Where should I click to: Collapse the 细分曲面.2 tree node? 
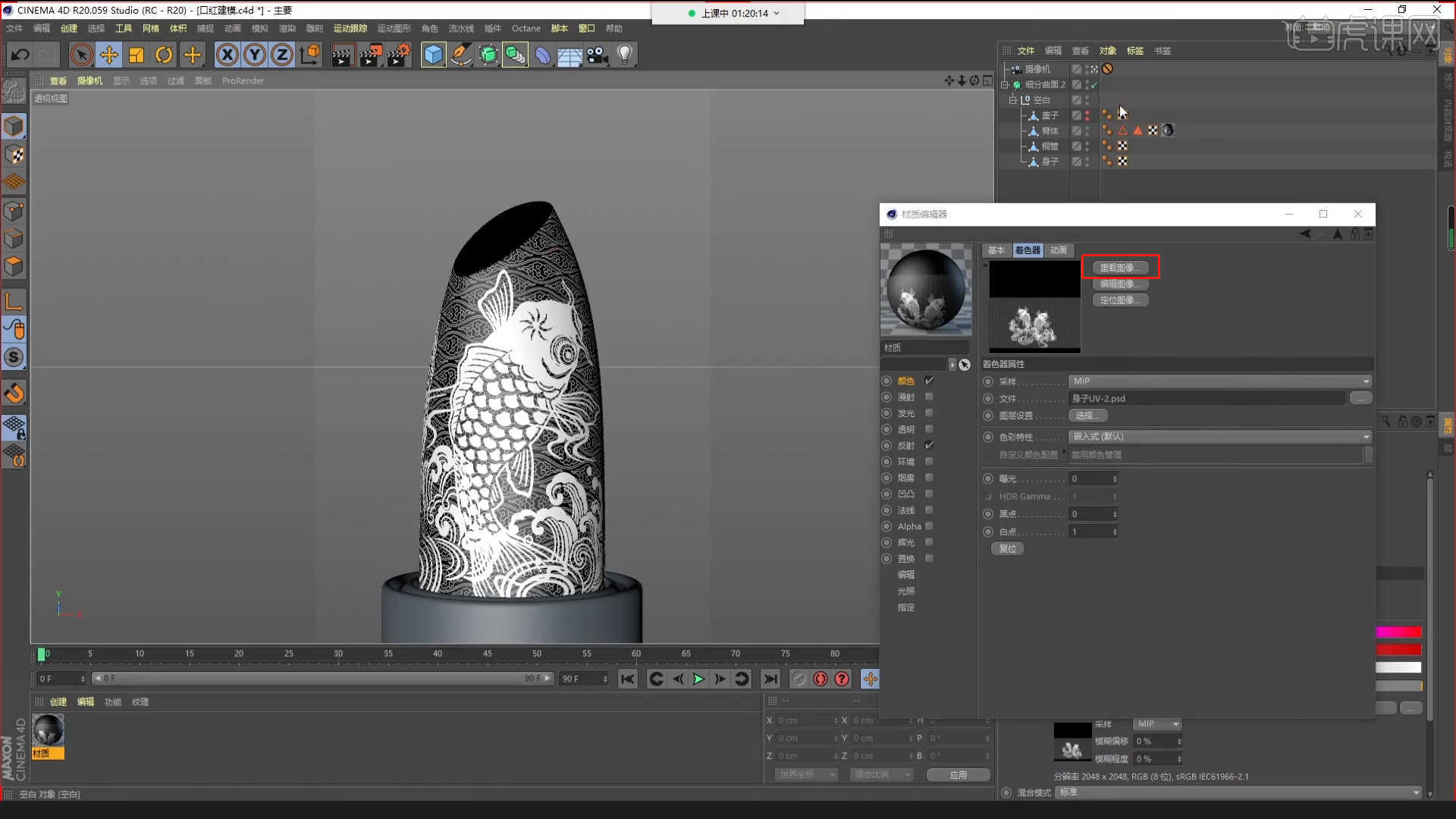(1004, 85)
